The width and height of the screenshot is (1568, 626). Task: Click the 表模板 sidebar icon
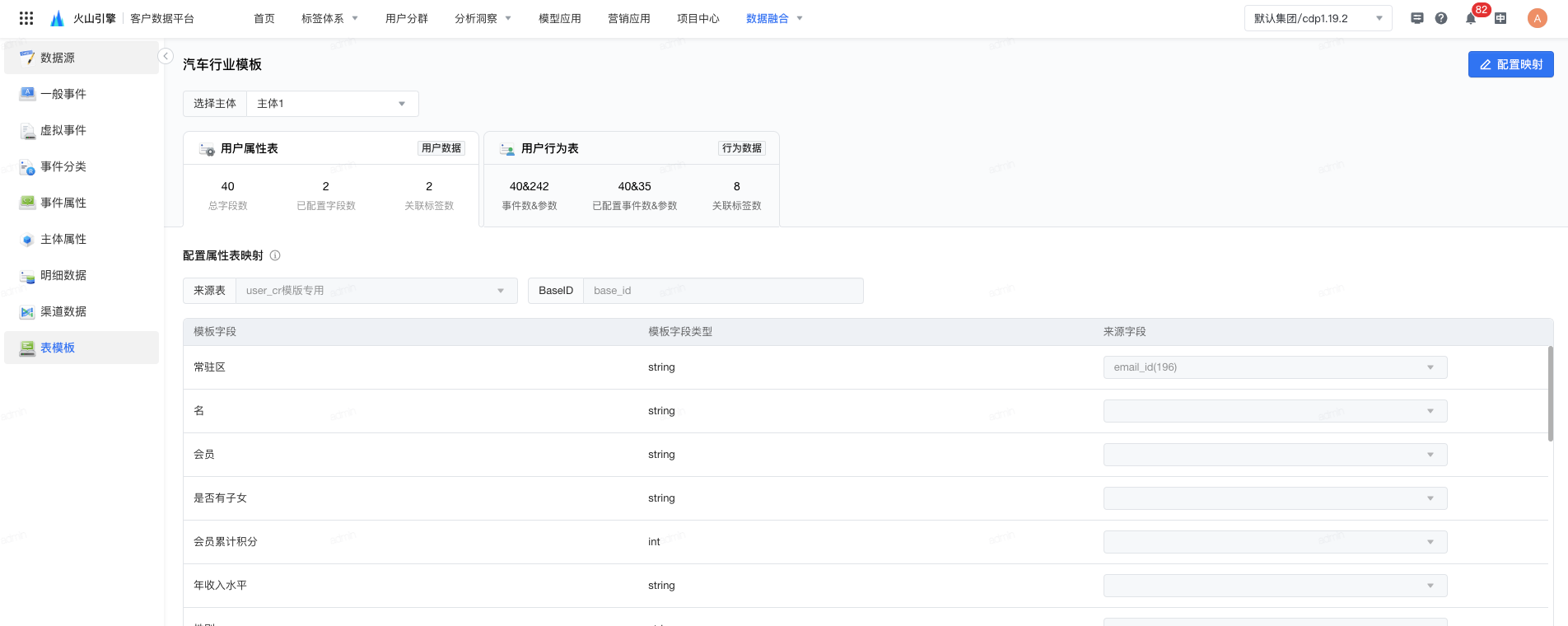(x=27, y=348)
